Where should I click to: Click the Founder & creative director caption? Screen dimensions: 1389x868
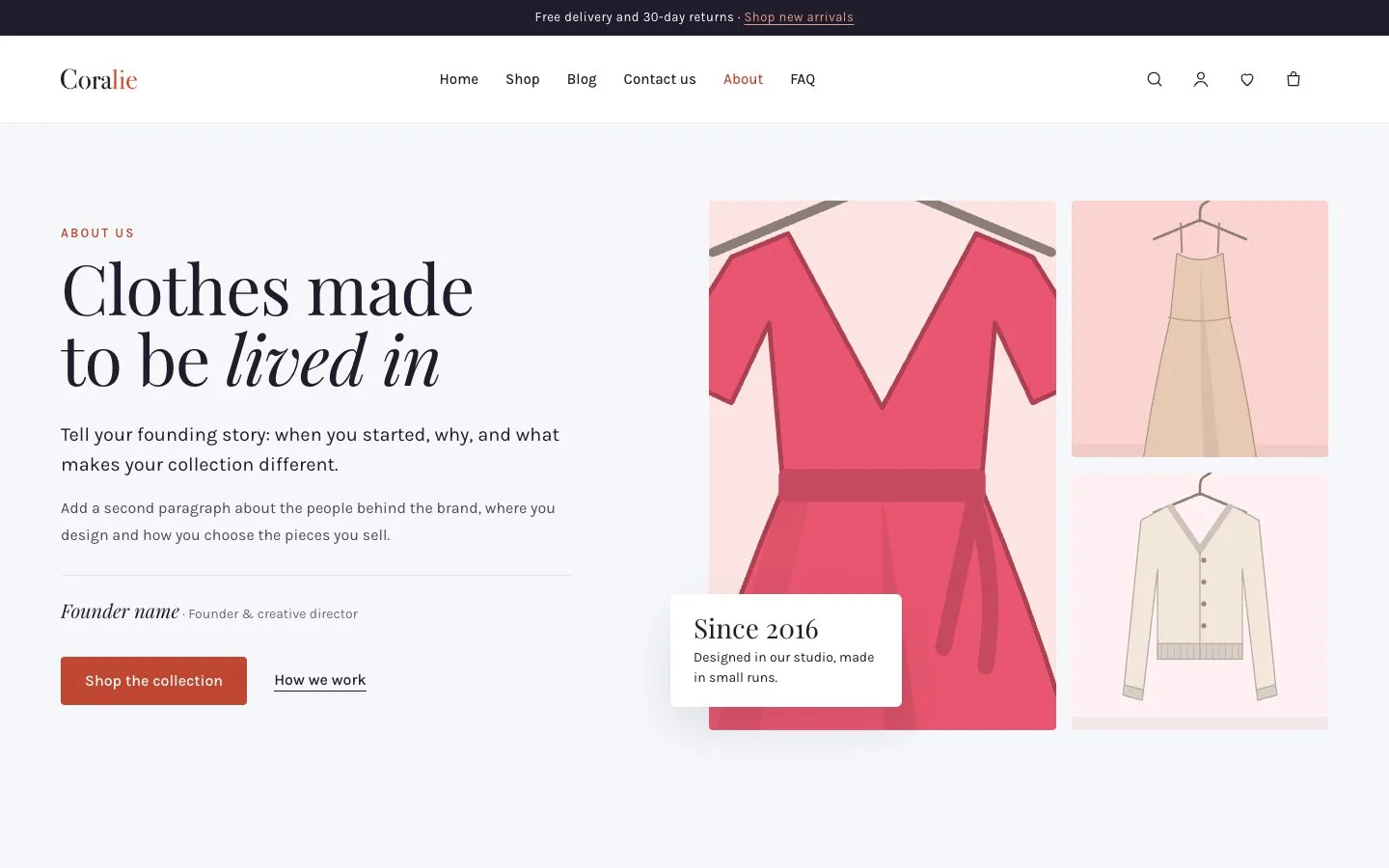point(273,614)
